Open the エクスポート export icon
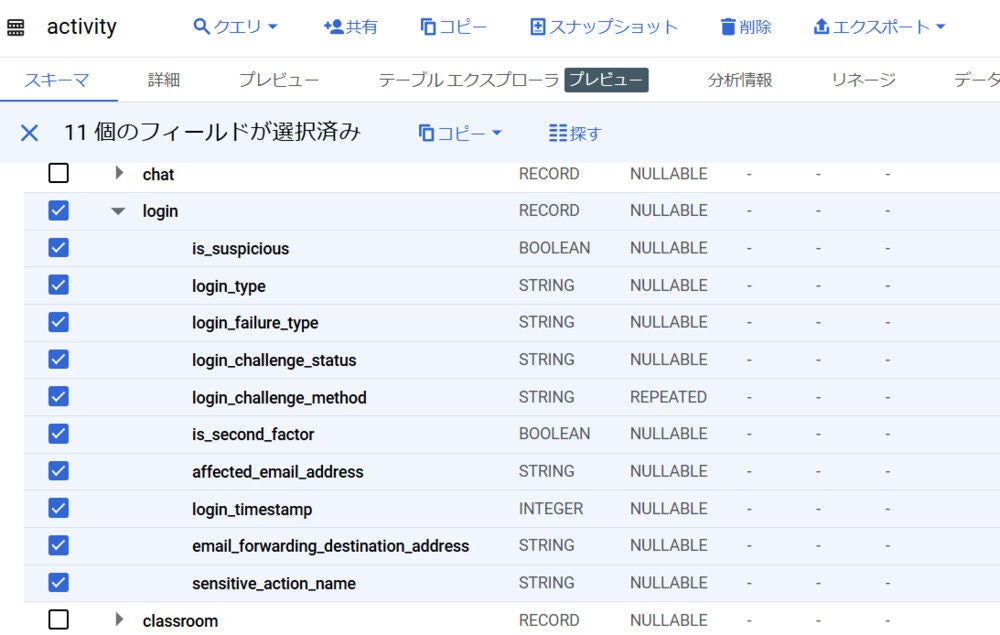This screenshot has width=1000, height=635. (x=823, y=25)
